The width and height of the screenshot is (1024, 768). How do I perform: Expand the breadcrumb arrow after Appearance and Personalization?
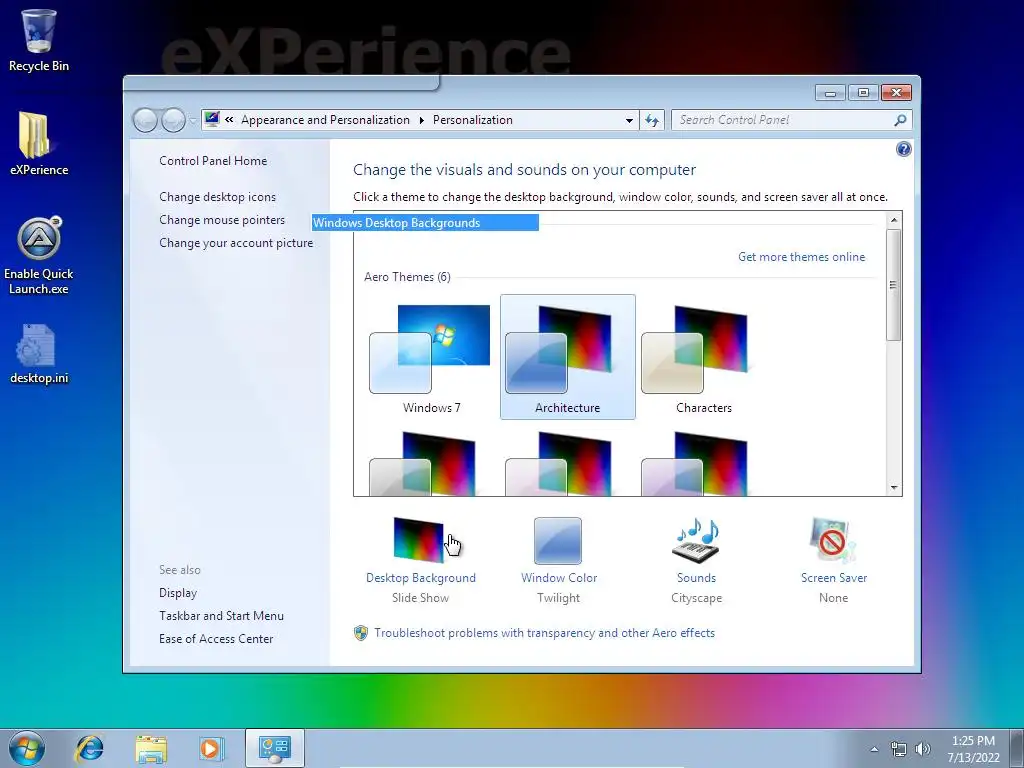[421, 120]
